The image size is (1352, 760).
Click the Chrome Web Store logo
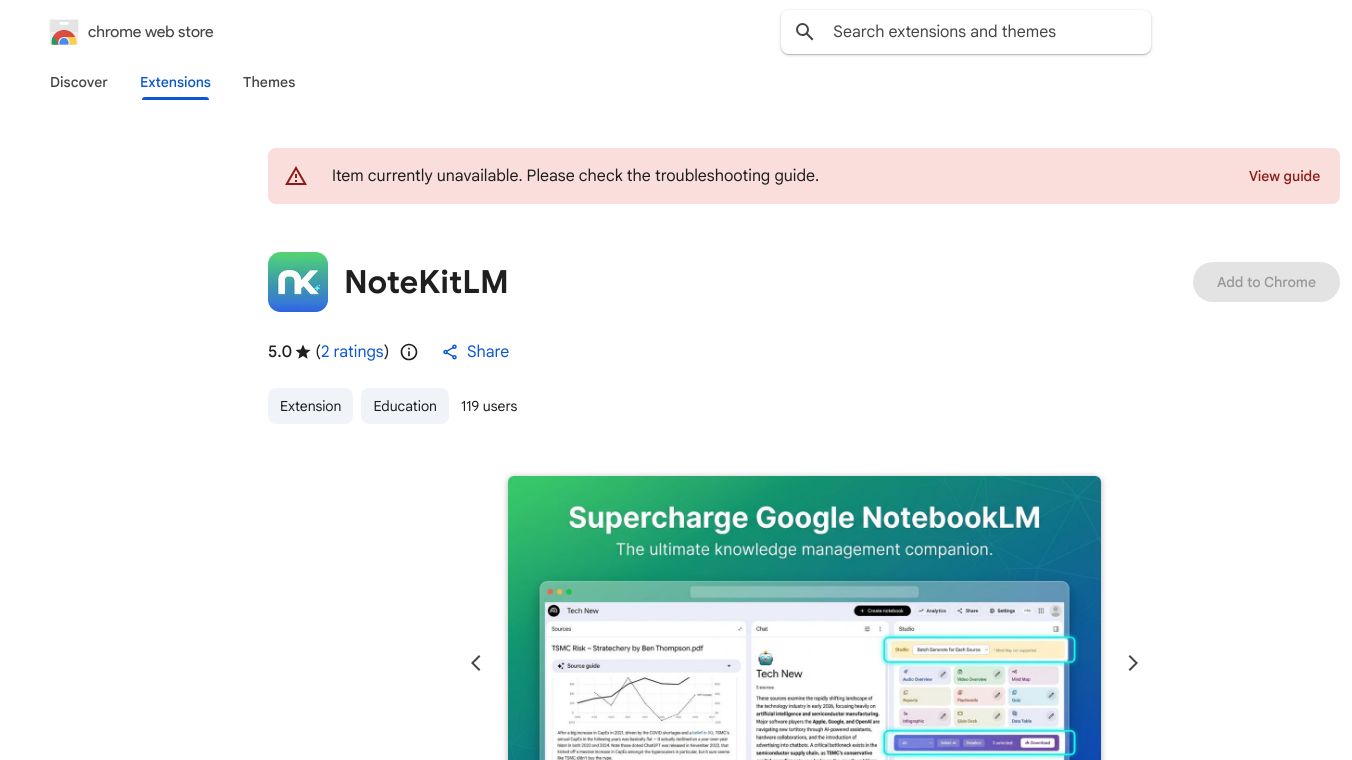[x=63, y=31]
